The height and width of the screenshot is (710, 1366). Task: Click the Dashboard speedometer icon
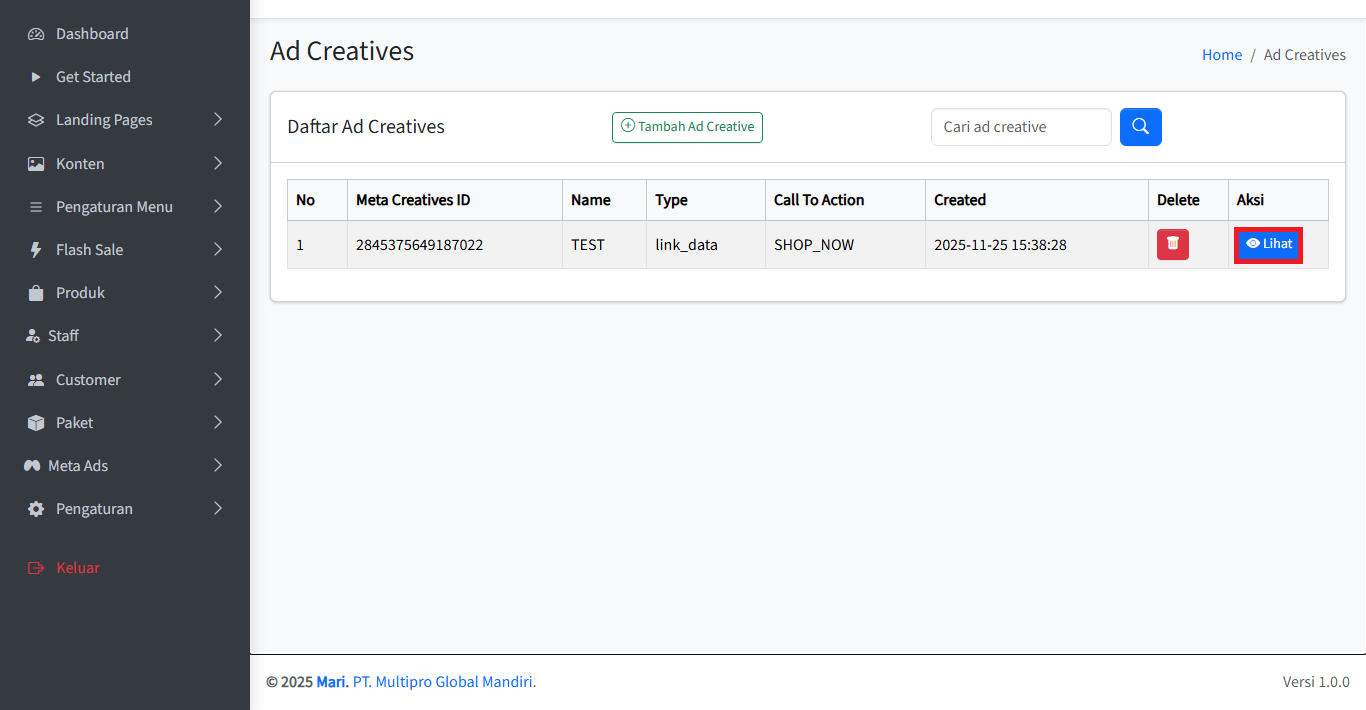pyautogui.click(x=36, y=34)
